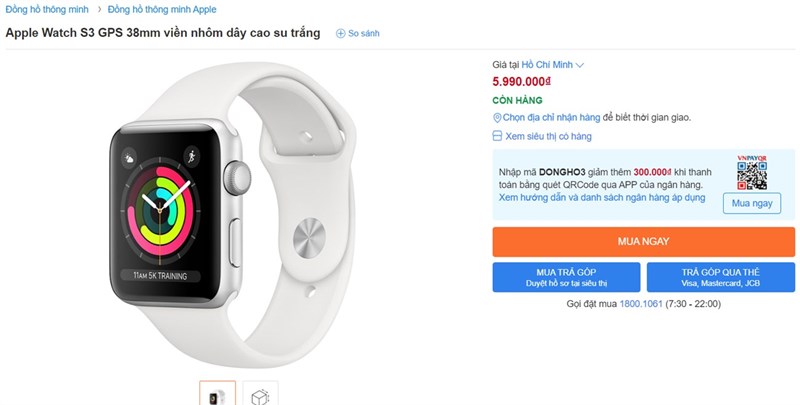Viewport: 800px width, 405px height.
Task: Click the VNPAY QR code image
Action: point(752,170)
